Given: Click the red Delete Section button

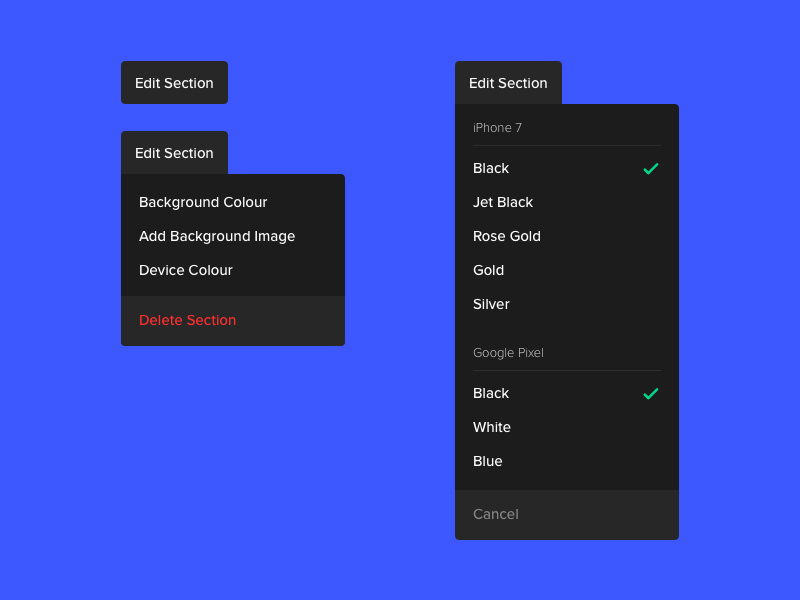Looking at the screenshot, I should pyautogui.click(x=188, y=320).
